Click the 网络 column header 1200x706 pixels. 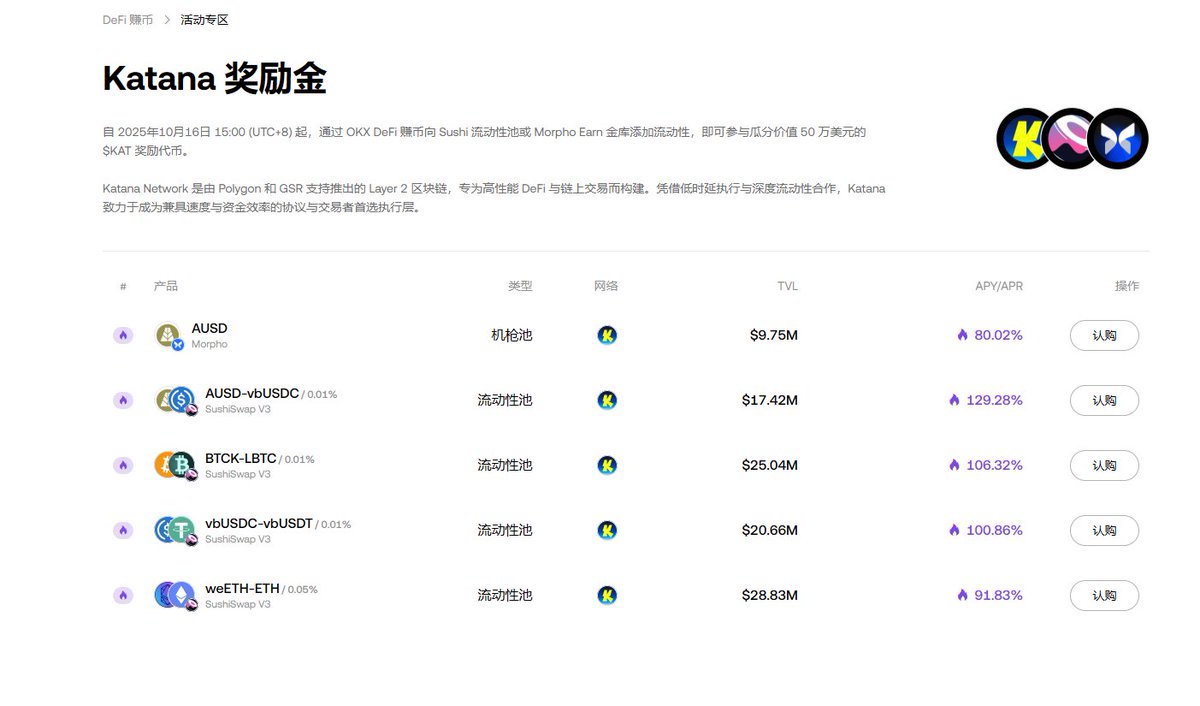[606, 286]
